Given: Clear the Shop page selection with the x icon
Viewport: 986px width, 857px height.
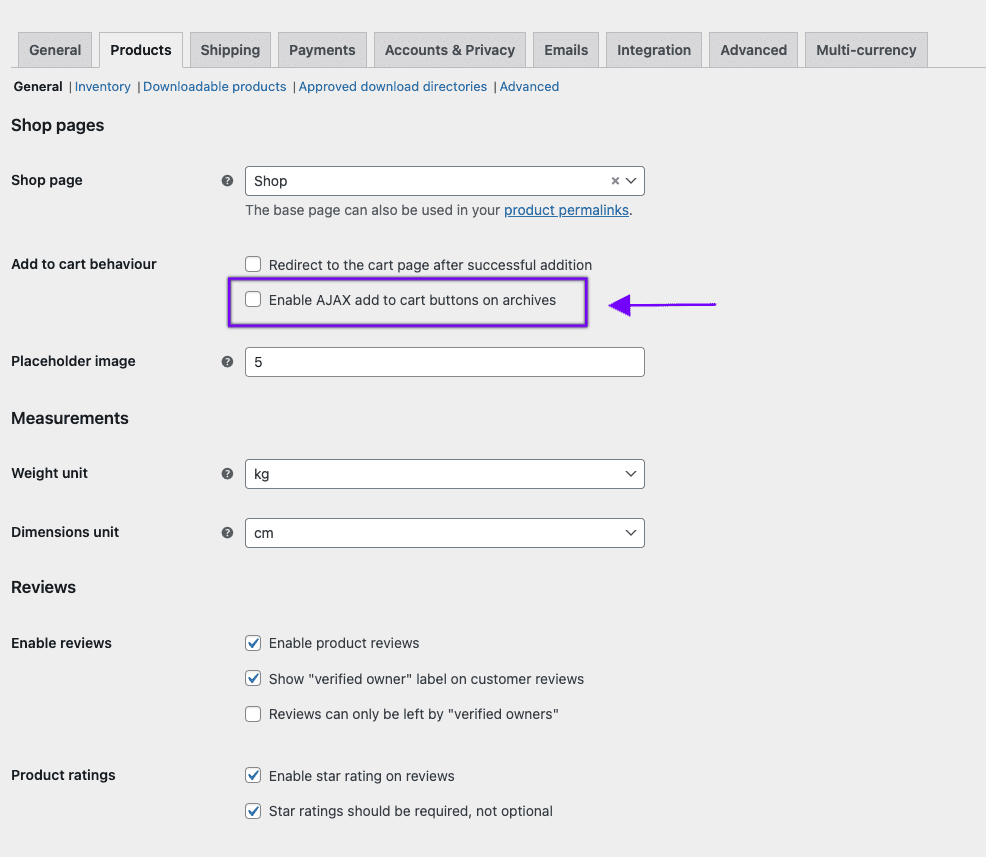Looking at the screenshot, I should (615, 181).
